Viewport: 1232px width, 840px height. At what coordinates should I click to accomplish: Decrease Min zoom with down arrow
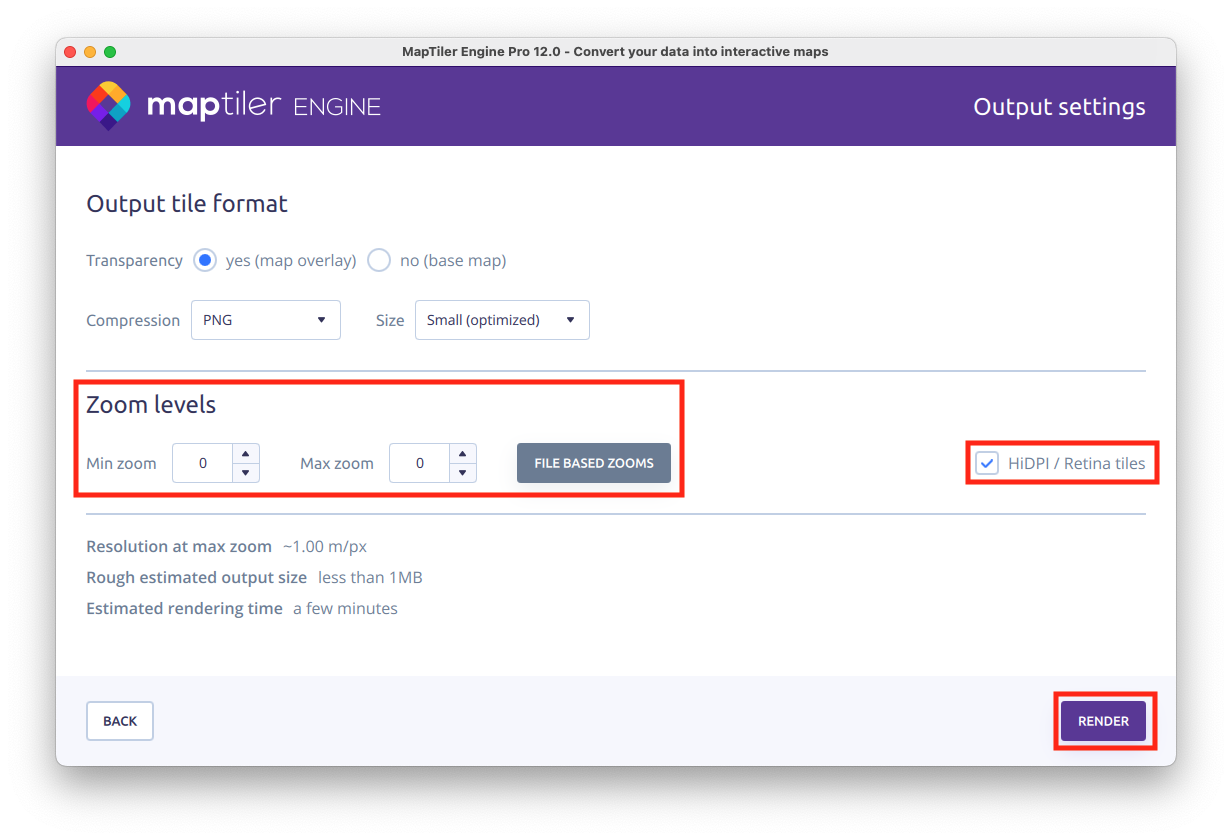coord(246,472)
